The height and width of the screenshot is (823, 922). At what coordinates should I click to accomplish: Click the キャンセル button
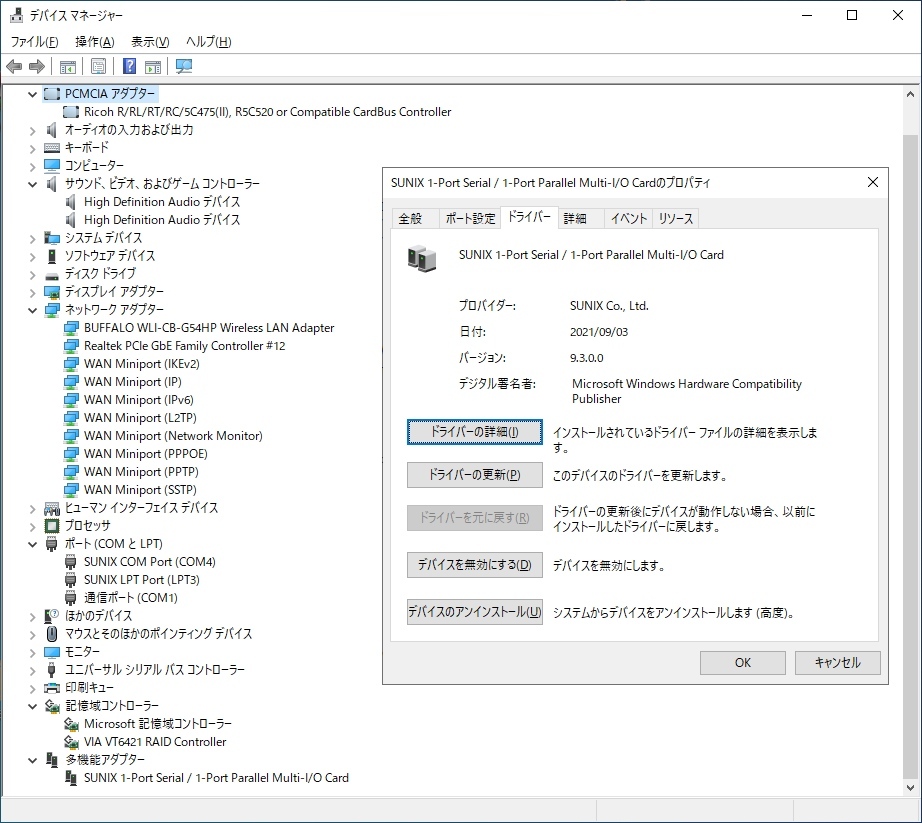tap(837, 663)
